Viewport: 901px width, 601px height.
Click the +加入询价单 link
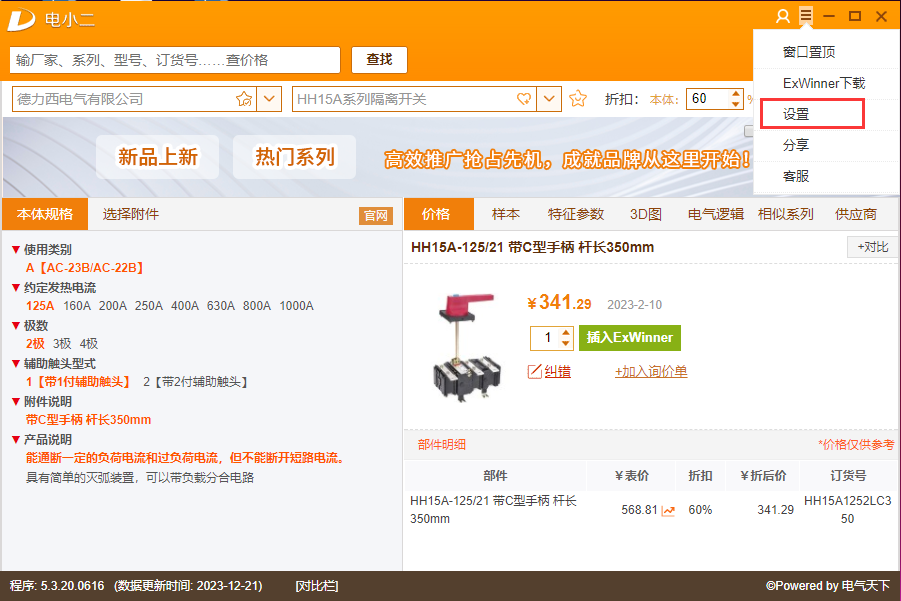coord(651,372)
